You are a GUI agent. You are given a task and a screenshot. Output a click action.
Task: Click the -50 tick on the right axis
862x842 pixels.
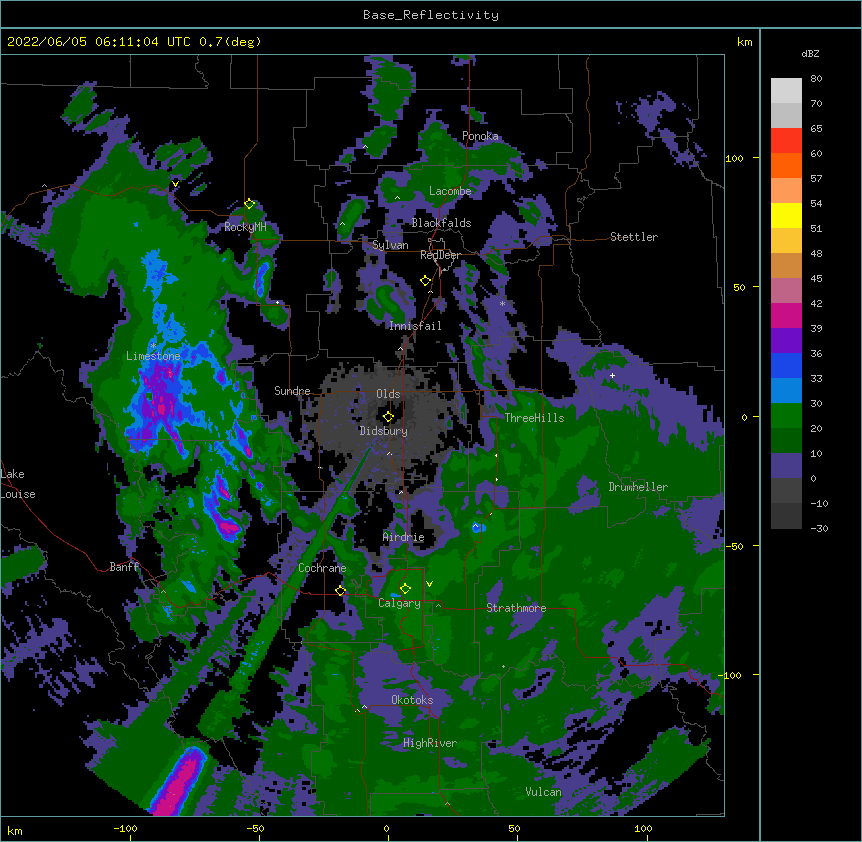(x=734, y=546)
